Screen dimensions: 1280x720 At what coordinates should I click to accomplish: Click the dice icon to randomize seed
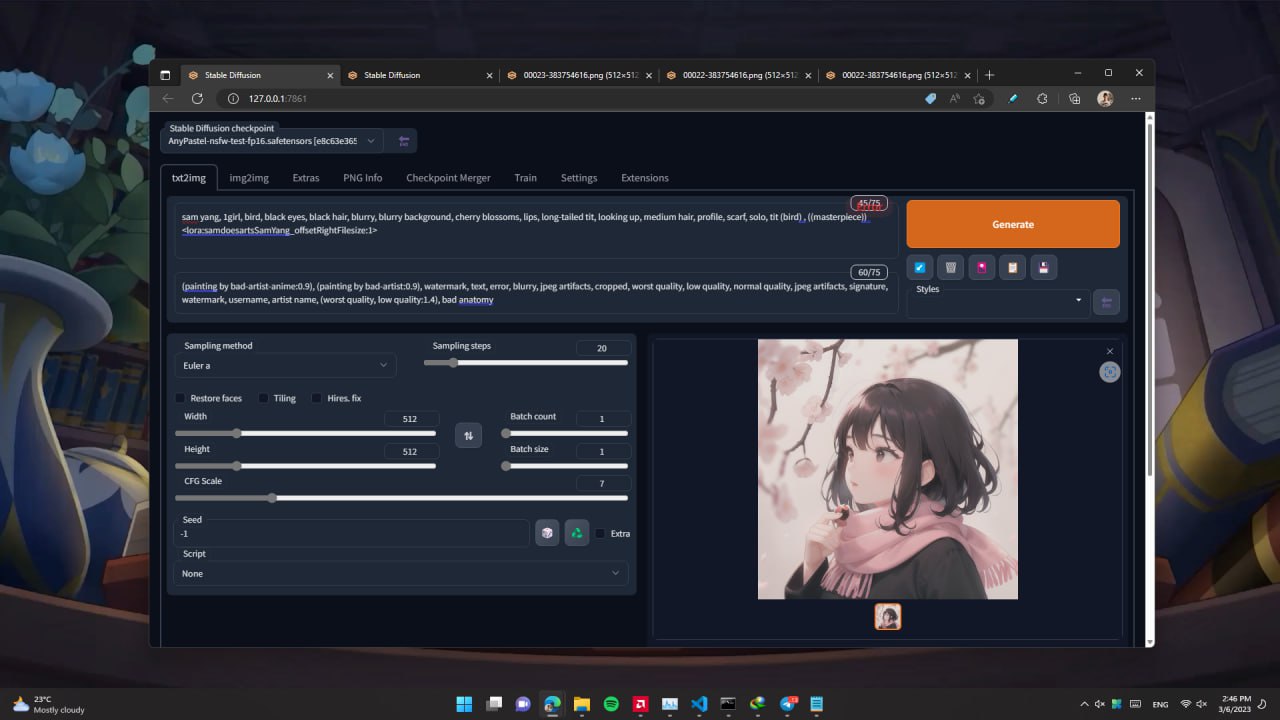point(547,533)
